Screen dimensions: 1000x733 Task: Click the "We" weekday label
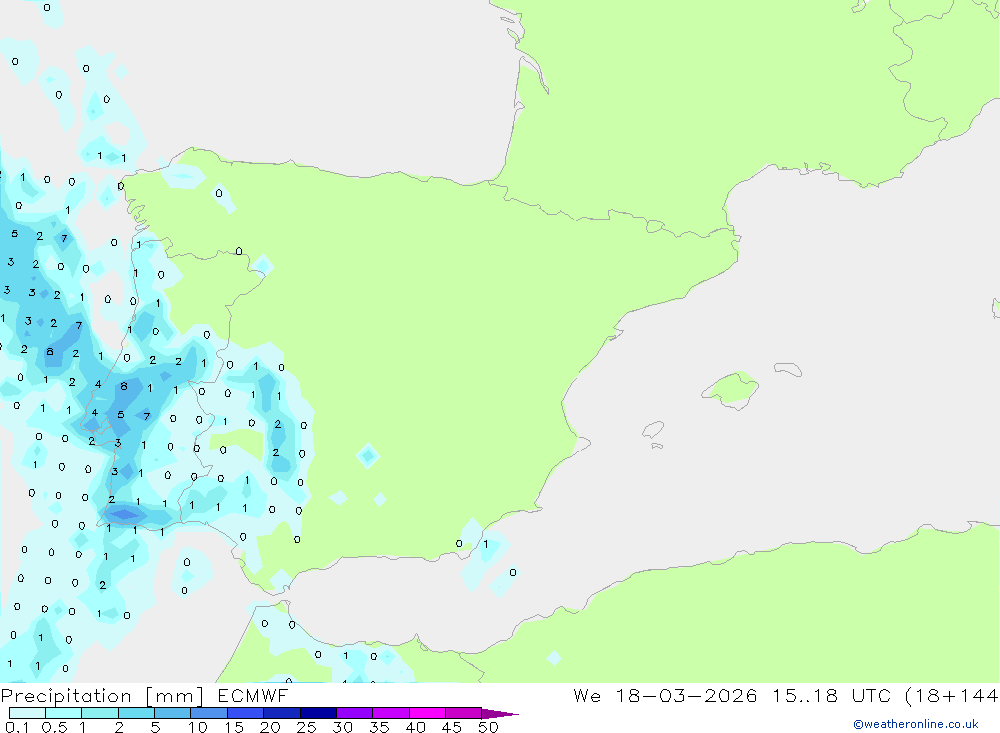(587, 696)
